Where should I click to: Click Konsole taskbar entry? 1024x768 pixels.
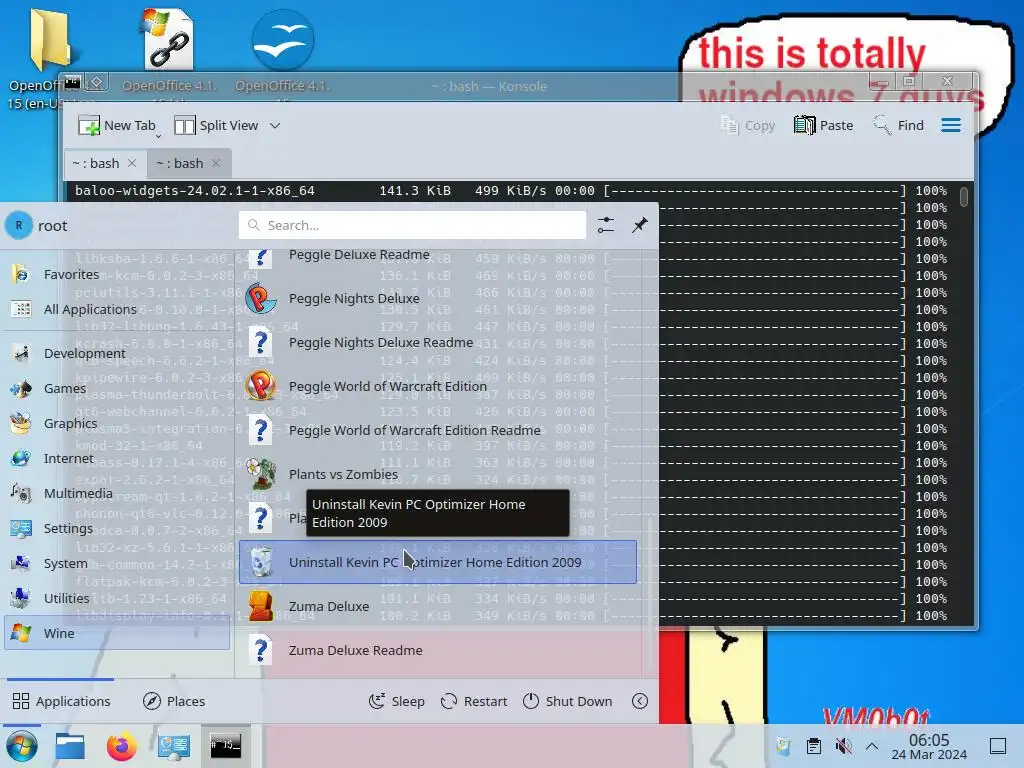(225, 746)
